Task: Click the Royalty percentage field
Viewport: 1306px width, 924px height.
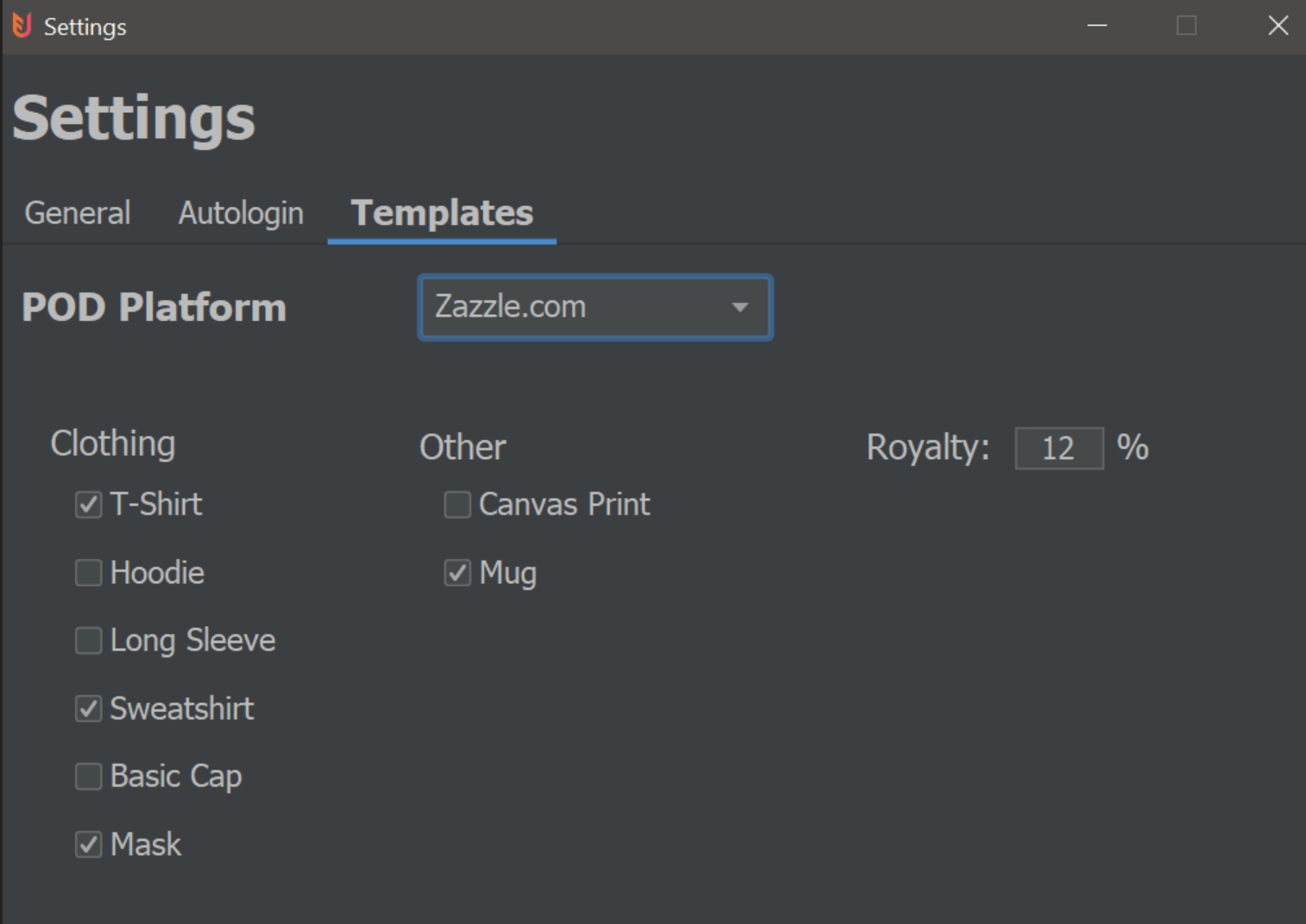Action: coord(1059,449)
